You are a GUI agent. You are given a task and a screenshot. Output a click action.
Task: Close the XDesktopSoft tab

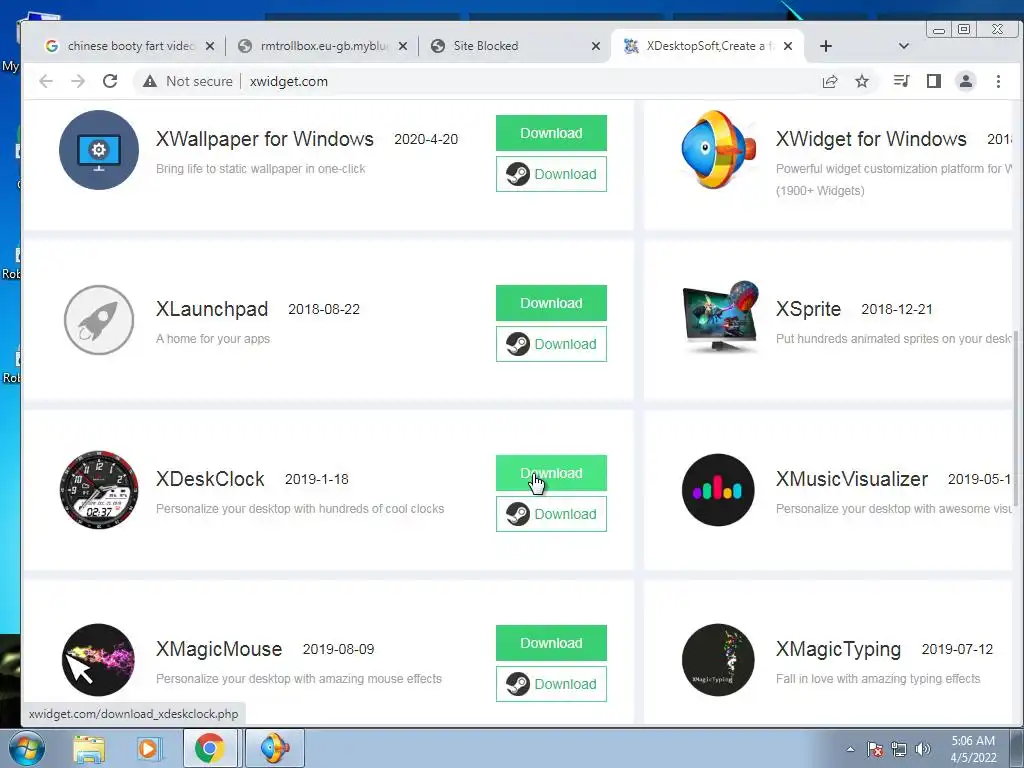coord(788,46)
